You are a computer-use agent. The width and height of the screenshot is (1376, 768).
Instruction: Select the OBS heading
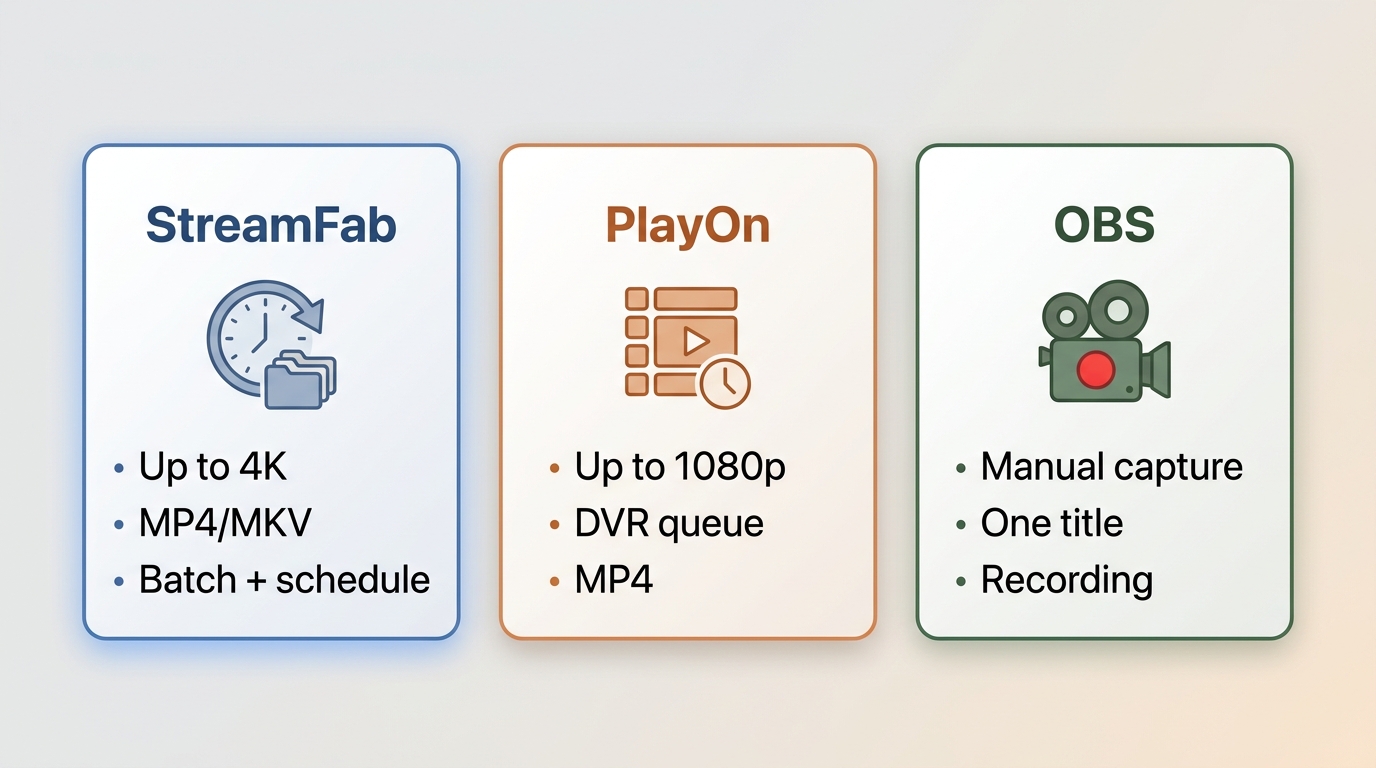tap(1105, 225)
